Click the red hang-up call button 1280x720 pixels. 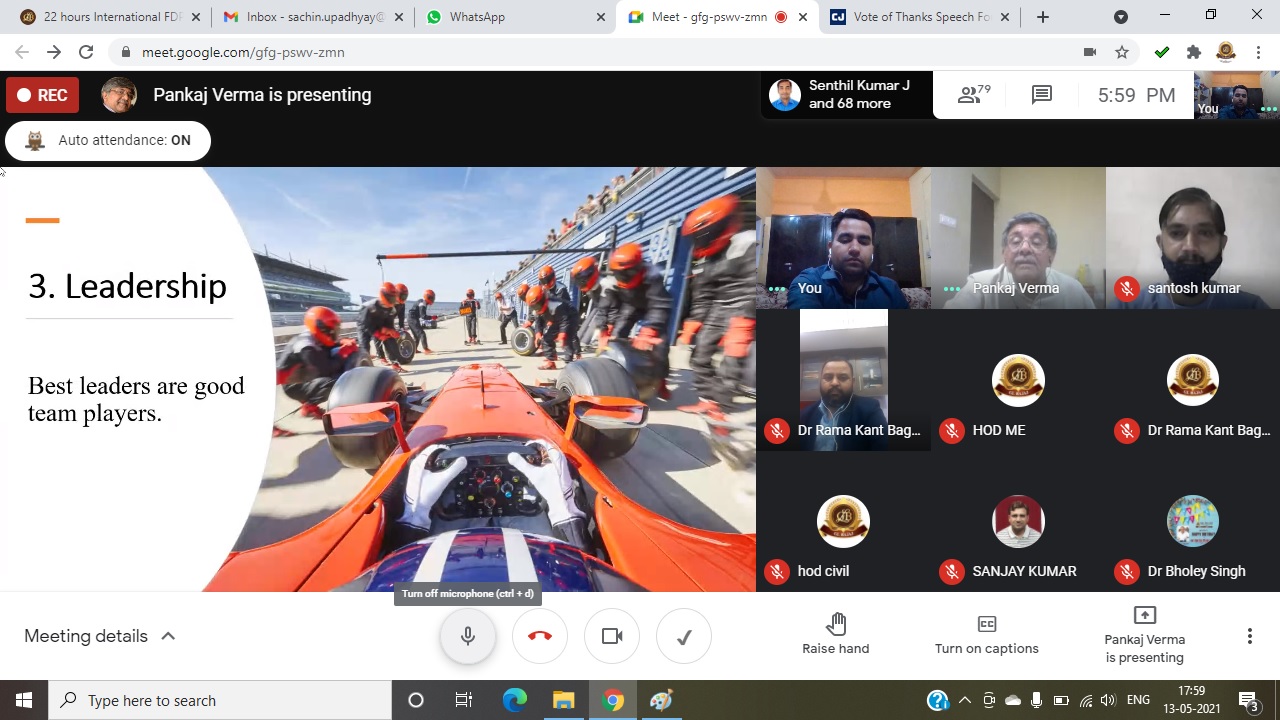(x=540, y=636)
